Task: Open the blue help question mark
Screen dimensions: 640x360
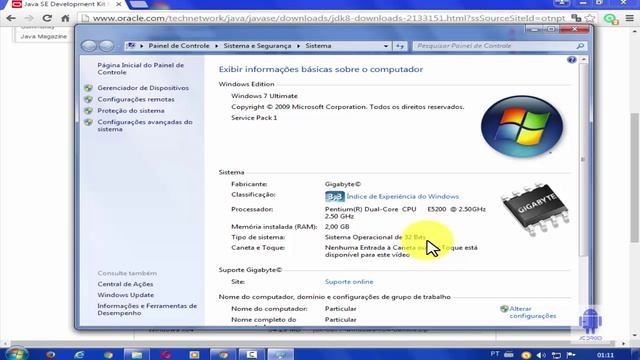Action: click(571, 60)
